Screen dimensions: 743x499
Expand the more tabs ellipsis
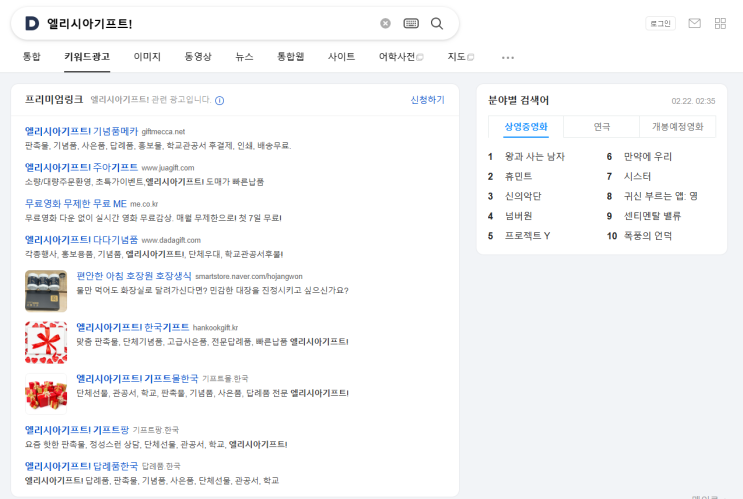pos(507,57)
